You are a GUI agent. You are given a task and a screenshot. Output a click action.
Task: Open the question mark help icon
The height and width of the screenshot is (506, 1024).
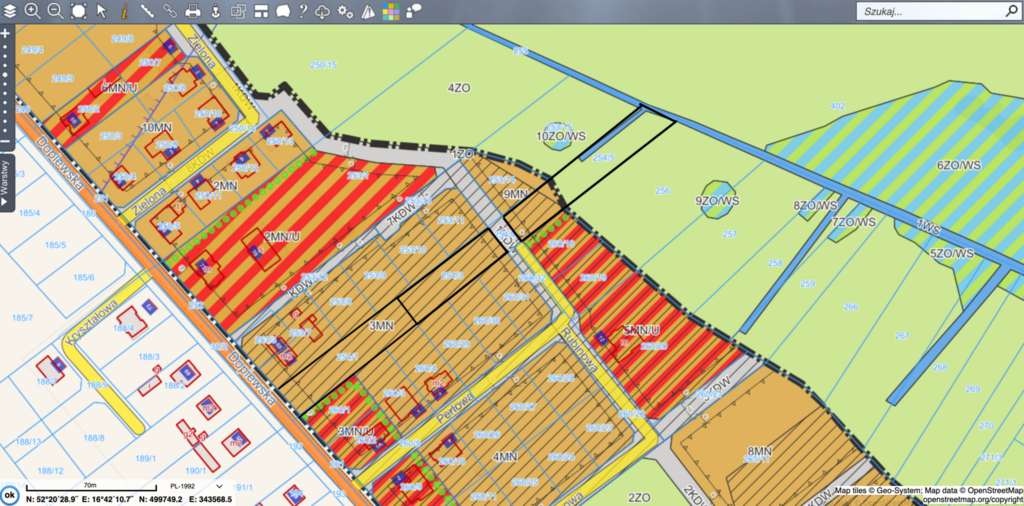(302, 11)
